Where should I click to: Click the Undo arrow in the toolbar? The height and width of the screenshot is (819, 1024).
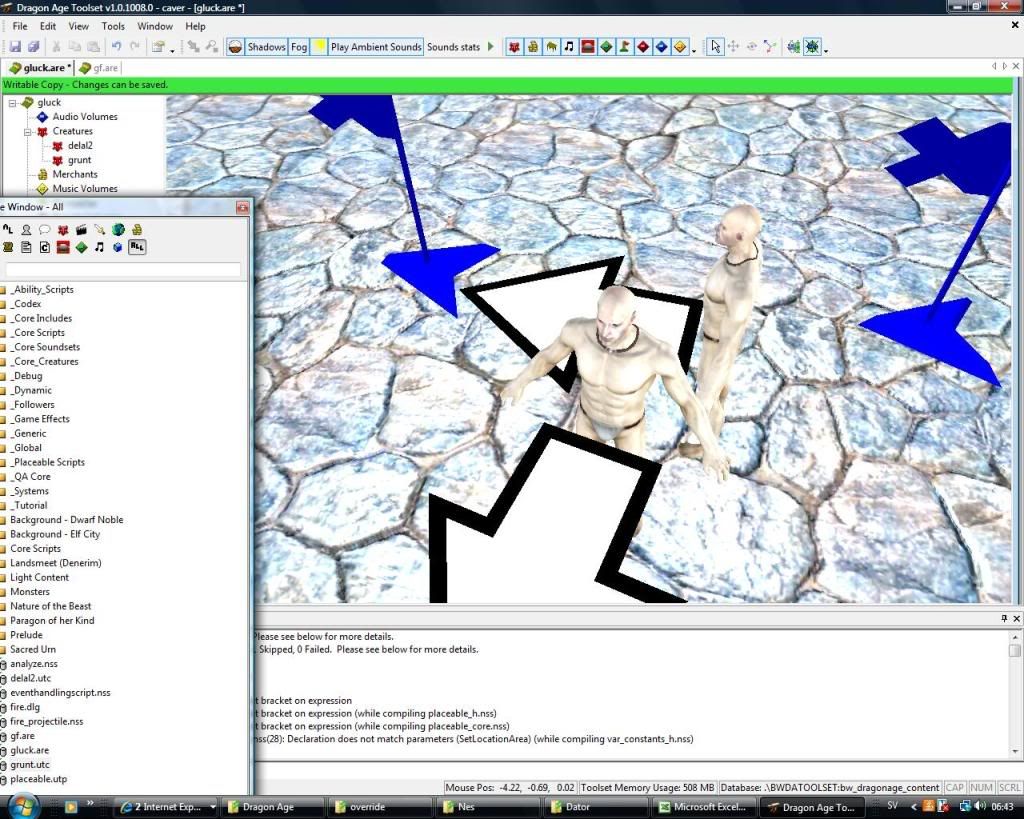coord(116,47)
